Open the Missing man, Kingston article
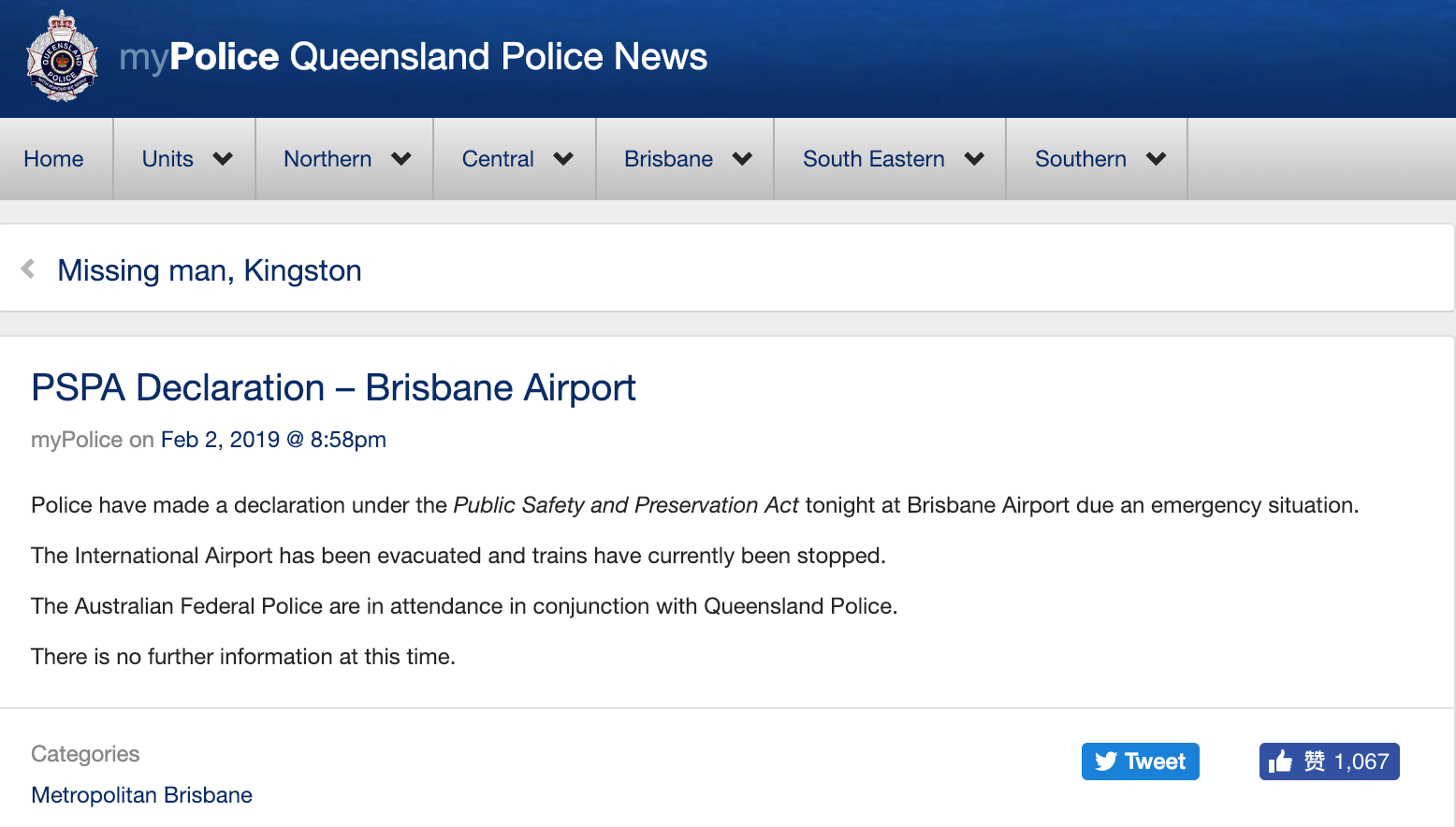1456x827 pixels. (x=210, y=270)
